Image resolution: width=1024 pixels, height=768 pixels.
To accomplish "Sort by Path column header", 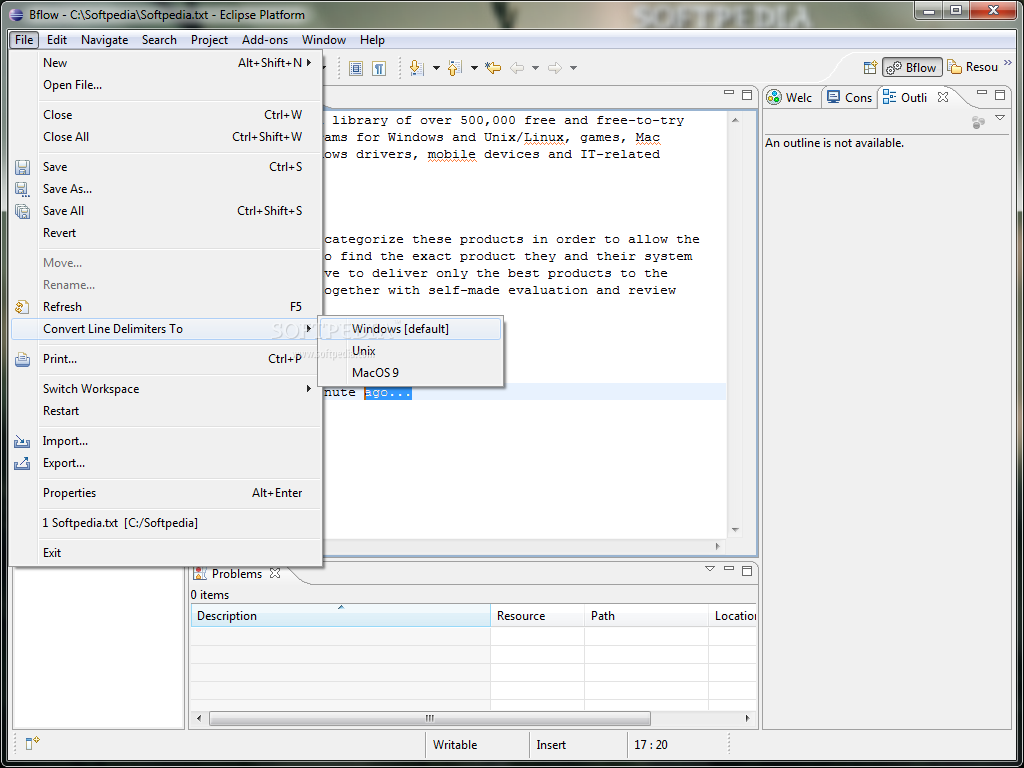I will point(646,615).
